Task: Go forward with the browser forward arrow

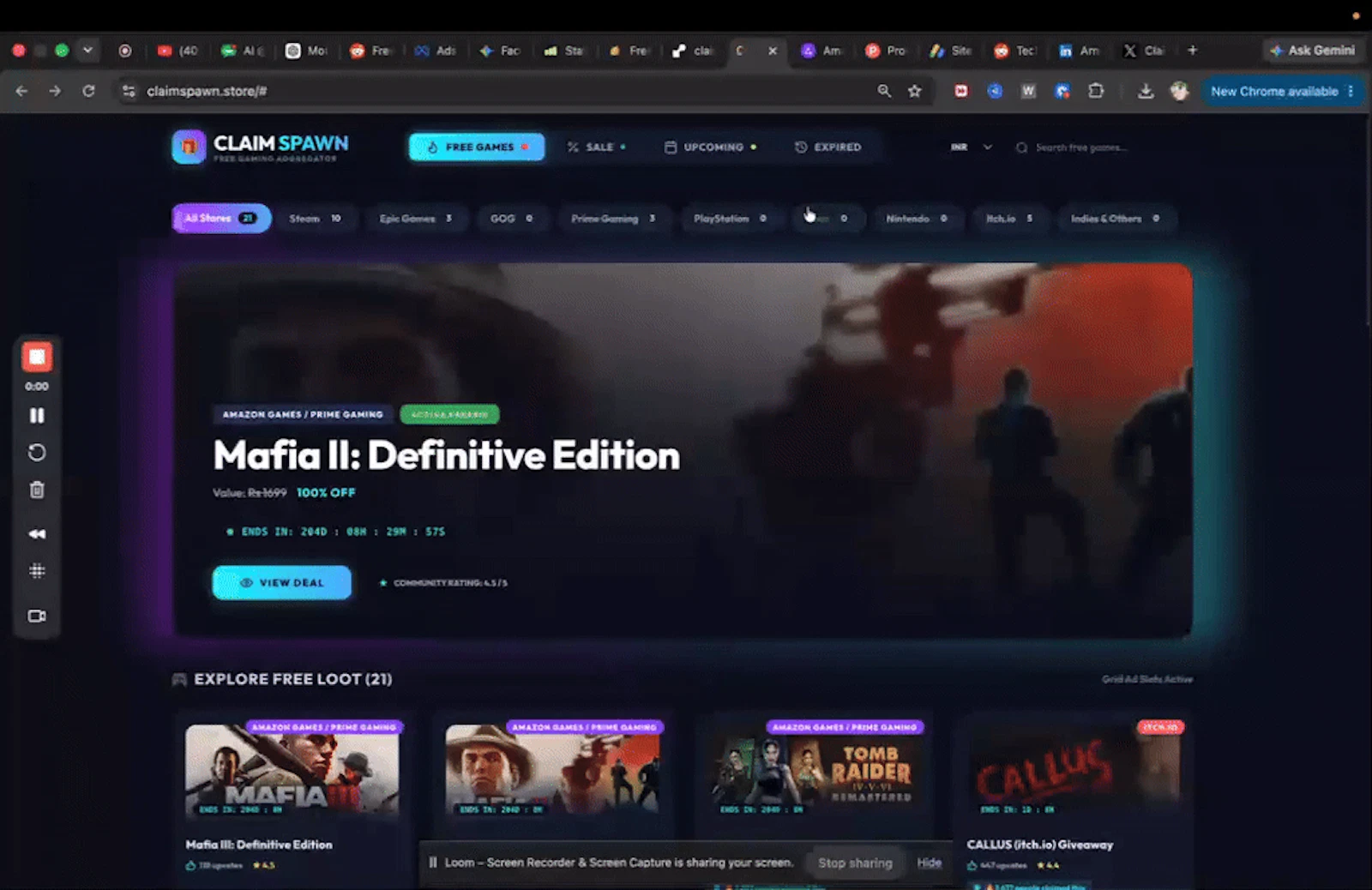Action: (55, 91)
